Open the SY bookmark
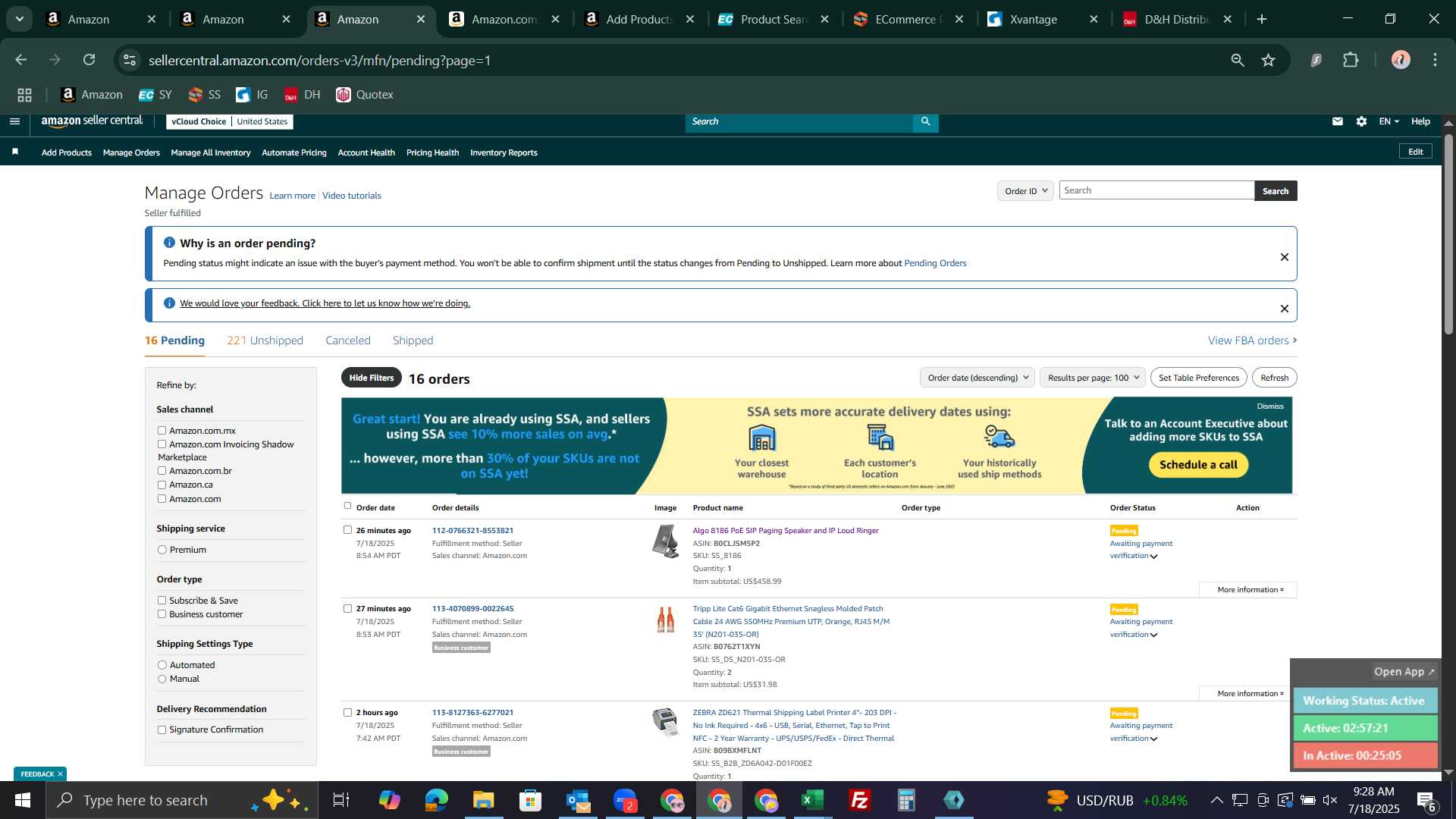This screenshot has height=819, width=1456. tap(155, 95)
